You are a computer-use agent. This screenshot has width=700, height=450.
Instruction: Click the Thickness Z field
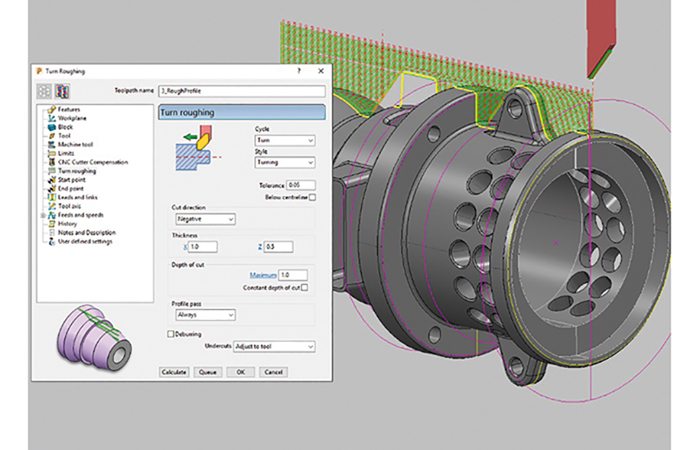(279, 247)
